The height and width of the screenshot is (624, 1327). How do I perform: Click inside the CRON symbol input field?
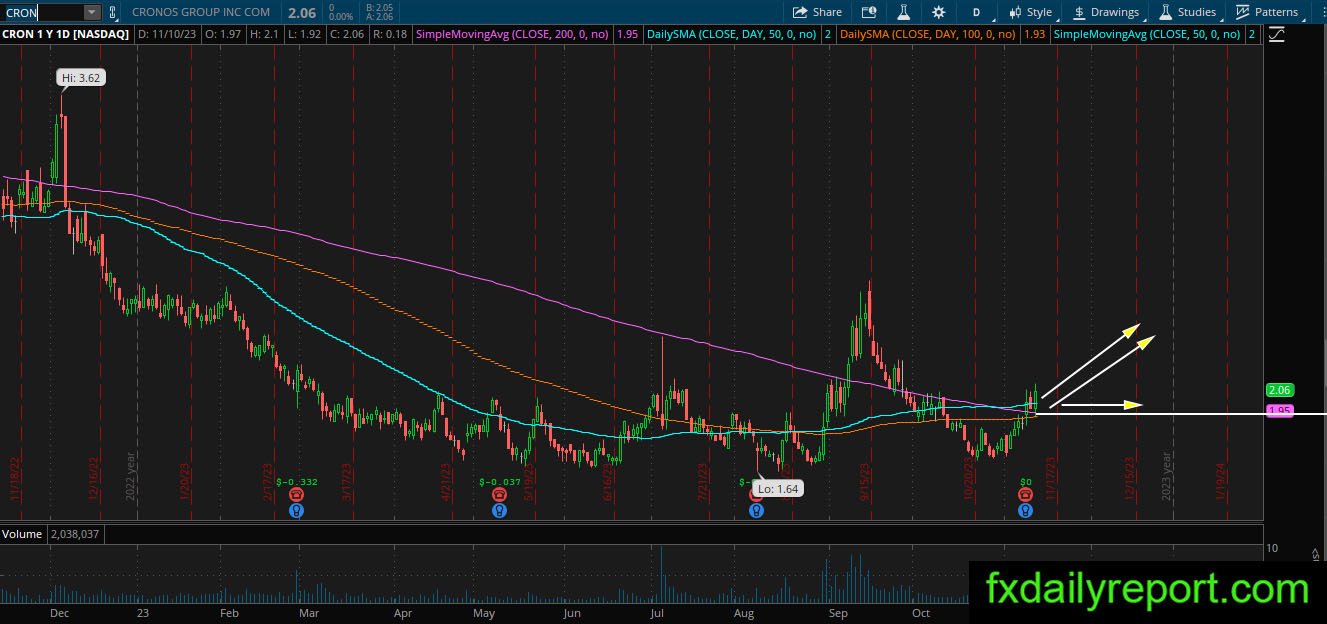(44, 13)
